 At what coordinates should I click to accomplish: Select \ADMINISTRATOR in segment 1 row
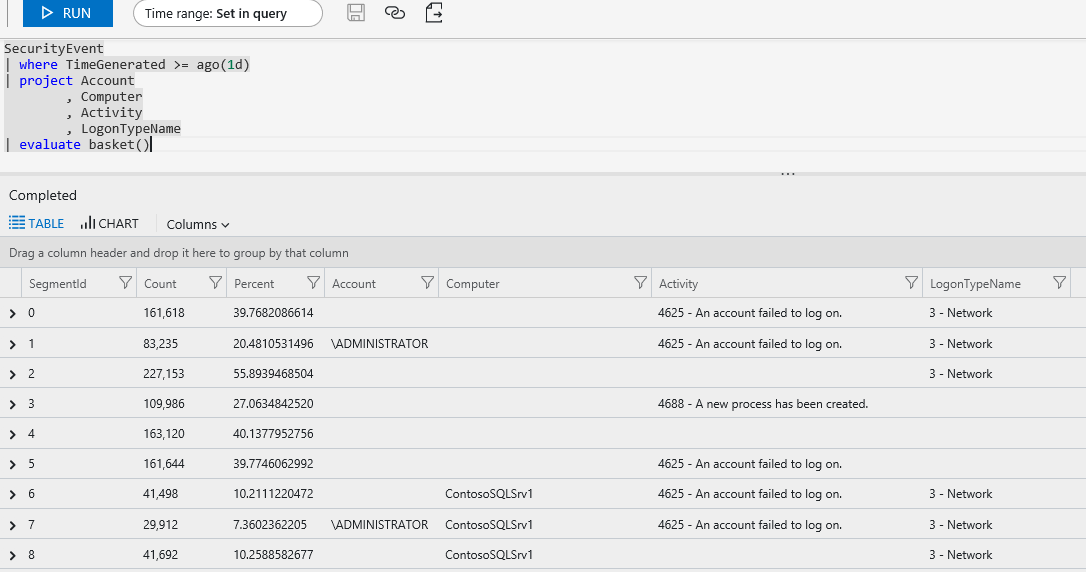coord(380,343)
